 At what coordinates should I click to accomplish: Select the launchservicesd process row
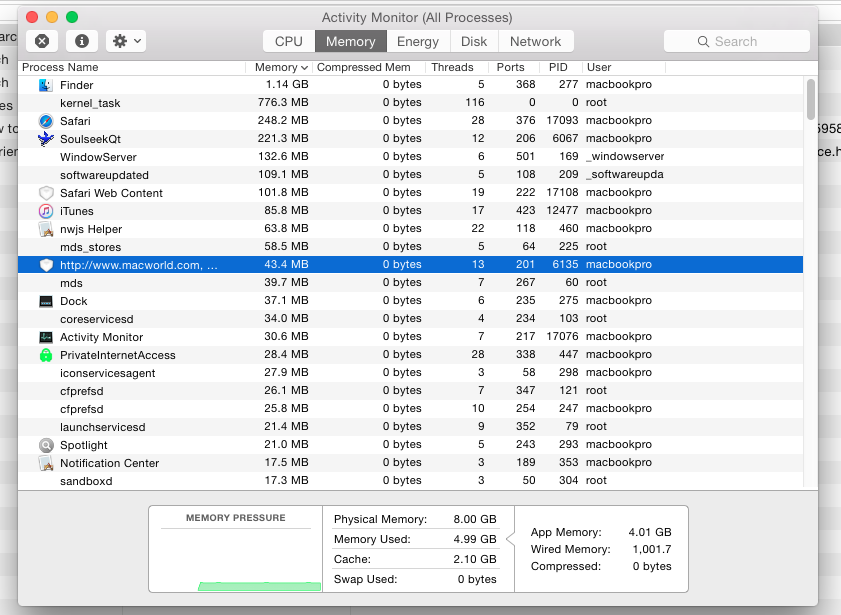[410, 427]
